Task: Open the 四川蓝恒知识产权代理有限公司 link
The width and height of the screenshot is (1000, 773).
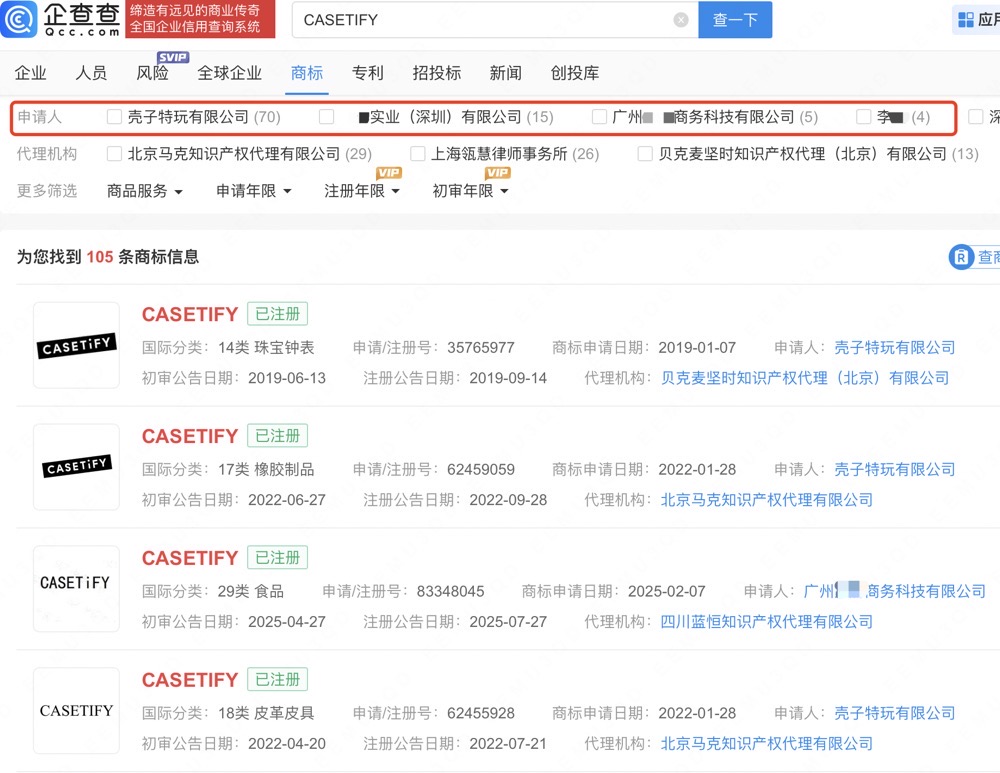Action: point(766,622)
